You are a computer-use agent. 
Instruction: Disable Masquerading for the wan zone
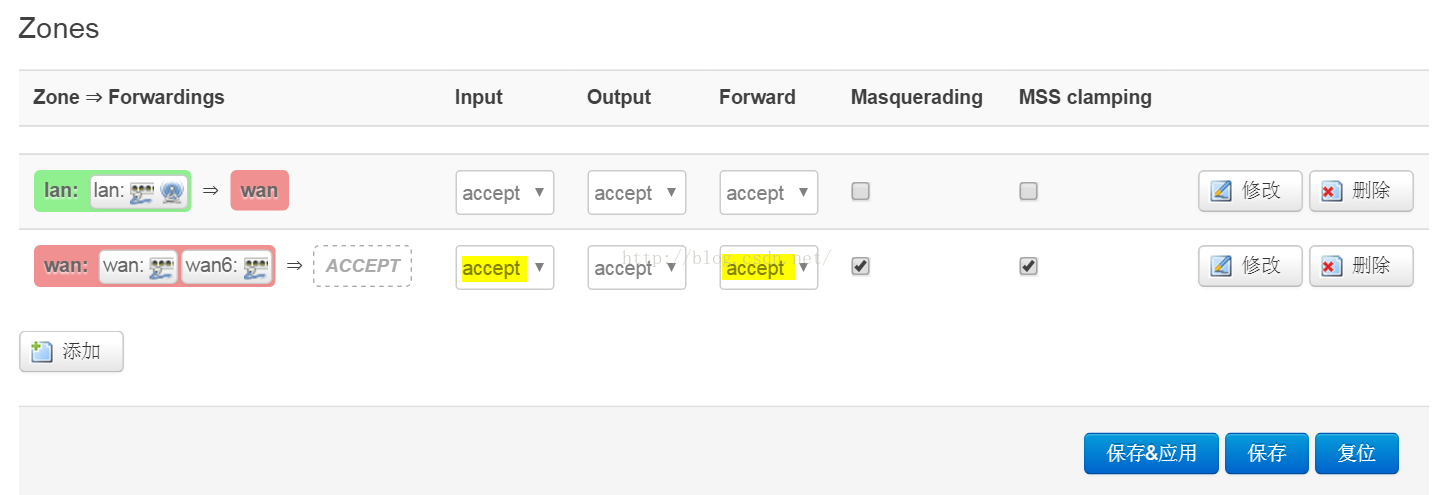point(860,266)
